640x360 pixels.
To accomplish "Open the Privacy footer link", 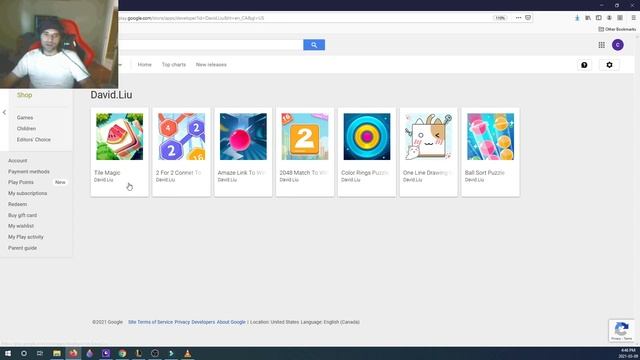I will tap(182, 322).
